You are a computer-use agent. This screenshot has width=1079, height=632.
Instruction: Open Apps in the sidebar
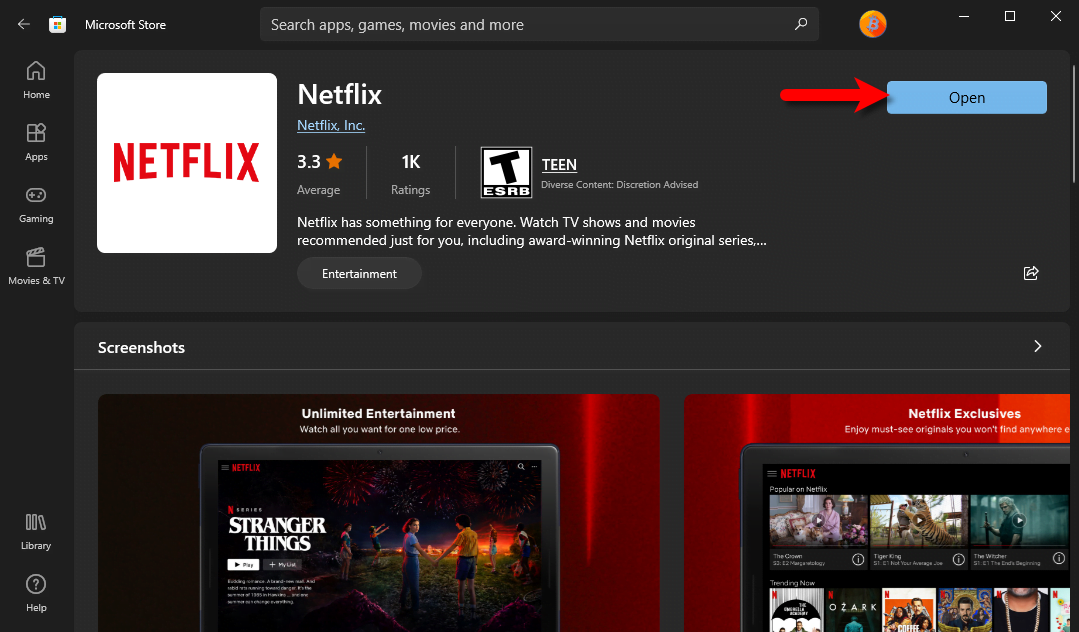click(x=36, y=143)
